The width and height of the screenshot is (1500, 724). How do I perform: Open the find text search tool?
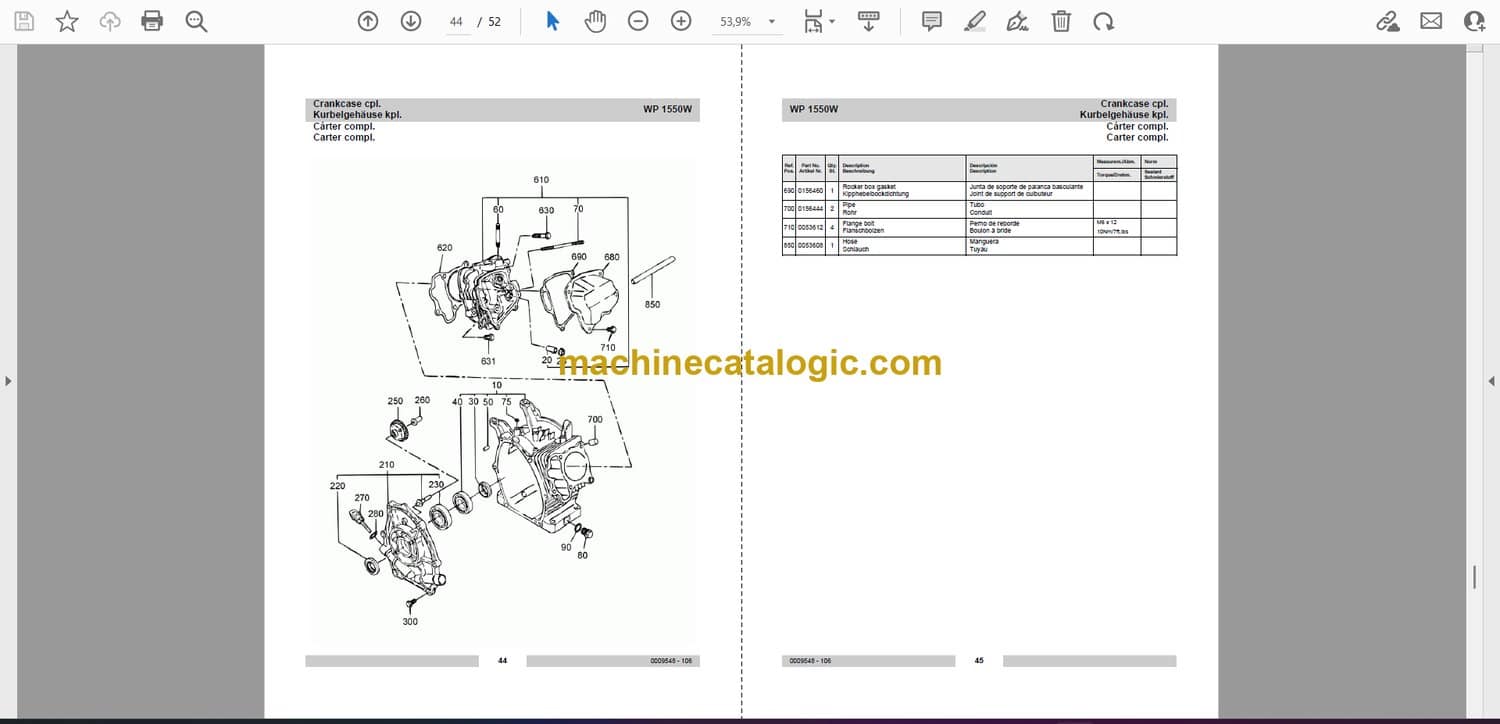(196, 21)
